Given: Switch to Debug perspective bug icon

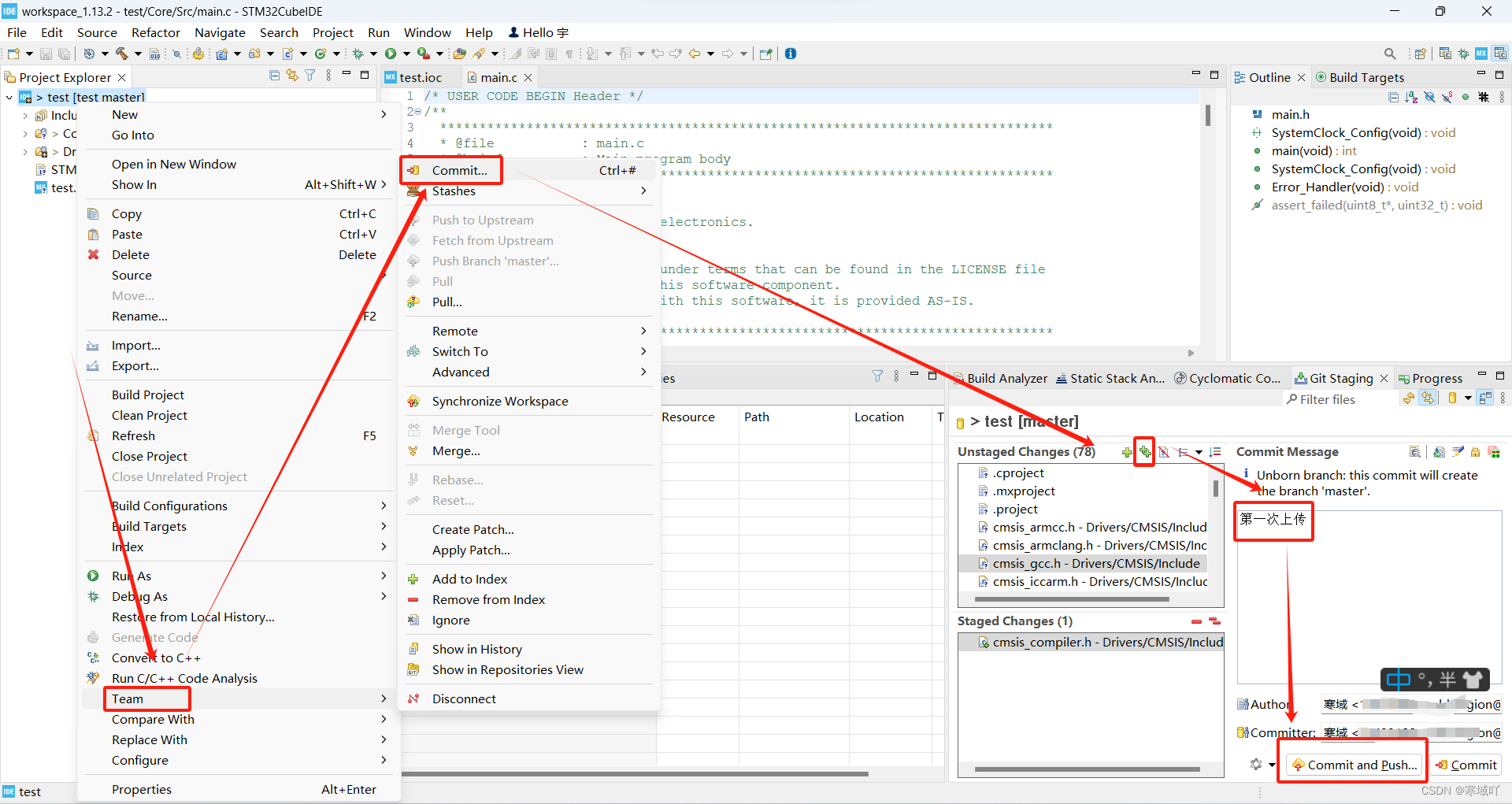Looking at the screenshot, I should [1463, 54].
